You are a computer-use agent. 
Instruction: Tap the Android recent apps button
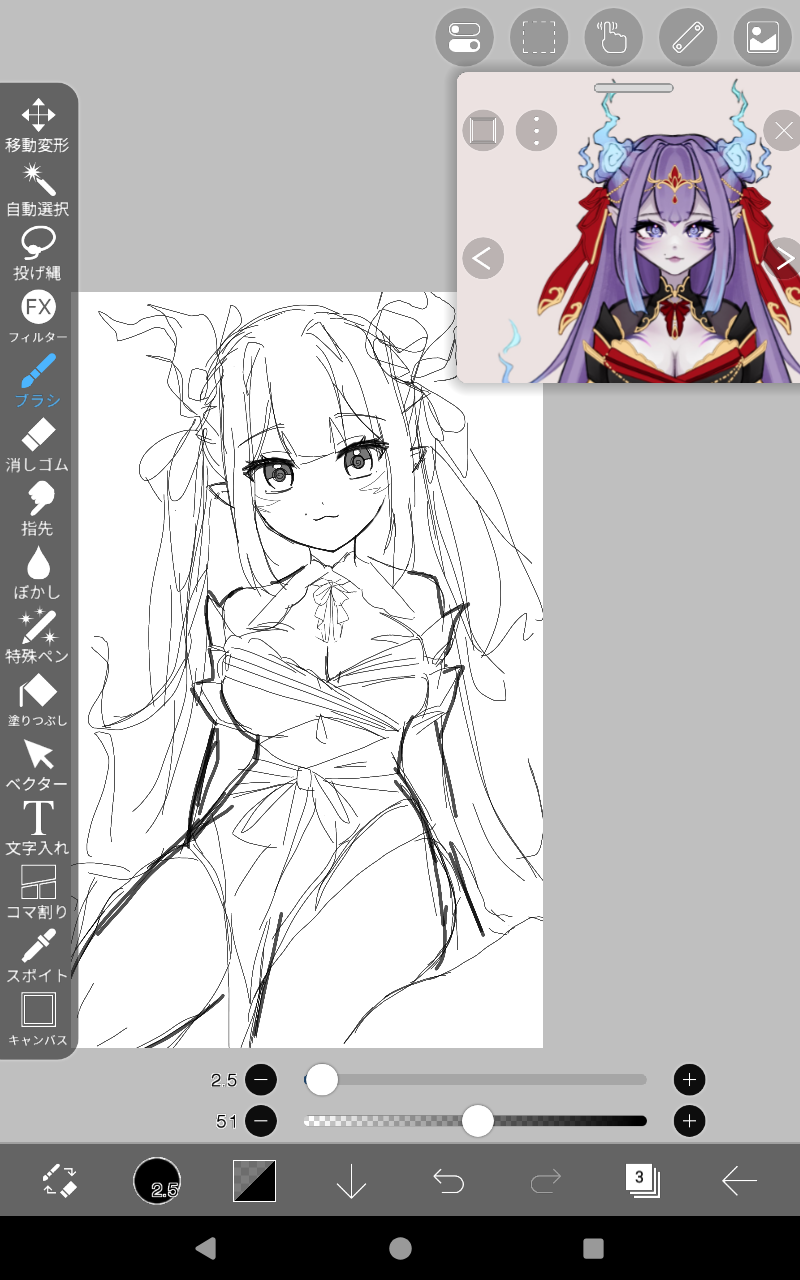593,1247
